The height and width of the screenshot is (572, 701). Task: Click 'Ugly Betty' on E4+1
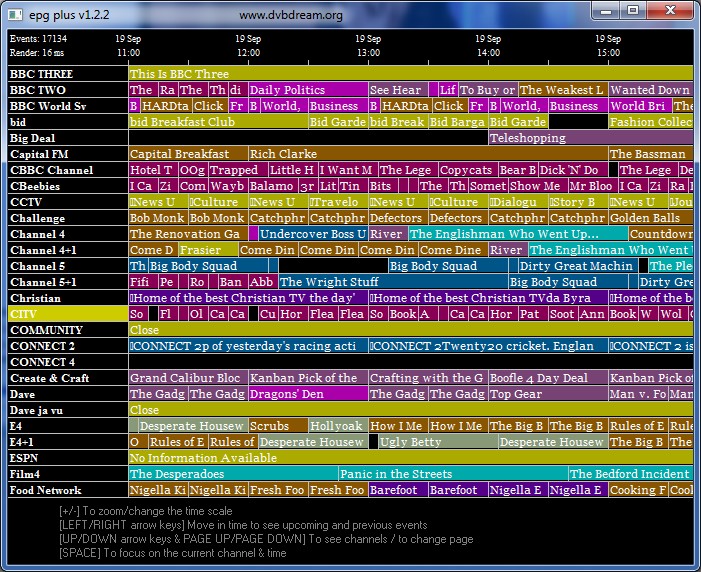pyautogui.click(x=438, y=442)
